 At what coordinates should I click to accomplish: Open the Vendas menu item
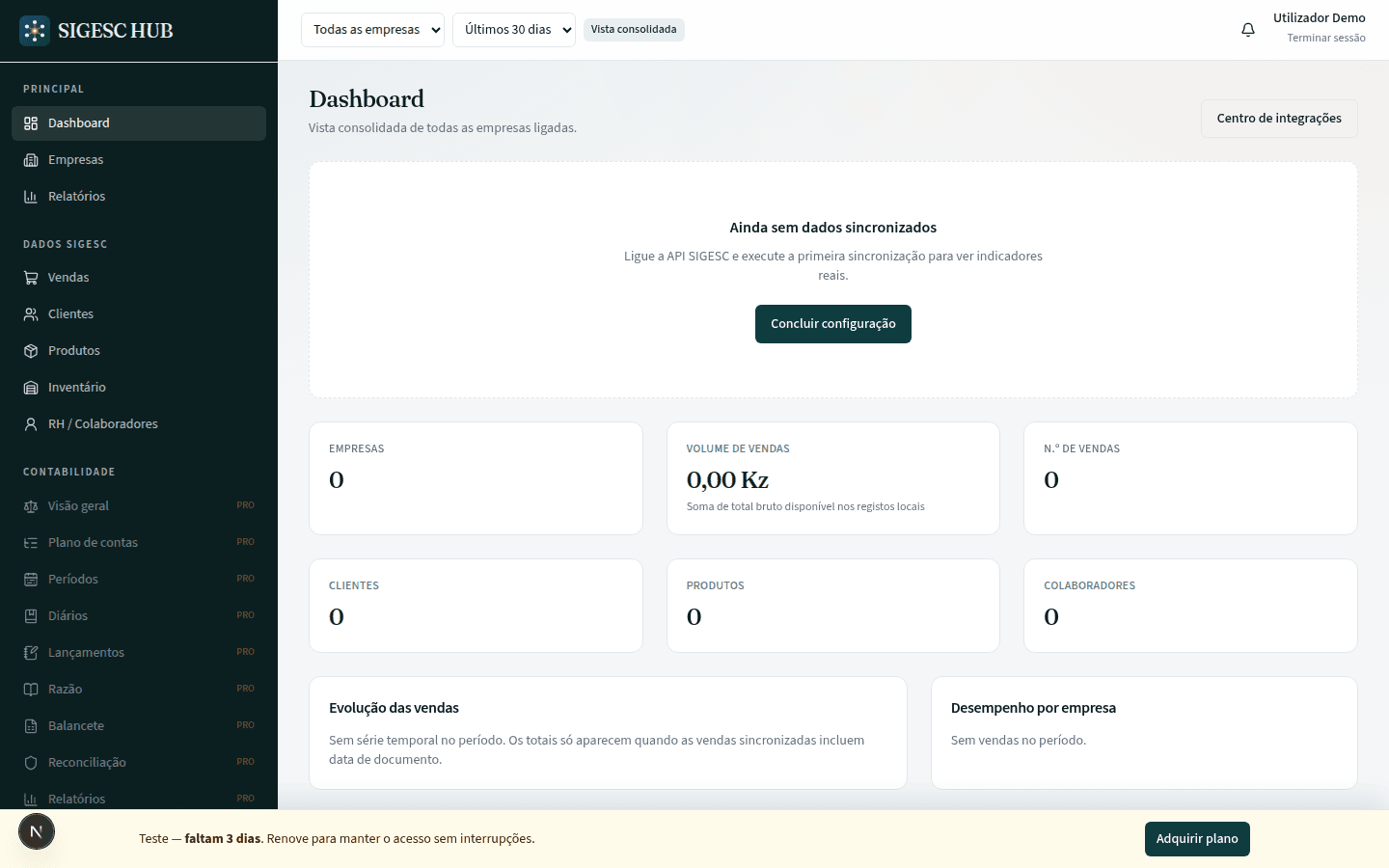click(x=139, y=278)
